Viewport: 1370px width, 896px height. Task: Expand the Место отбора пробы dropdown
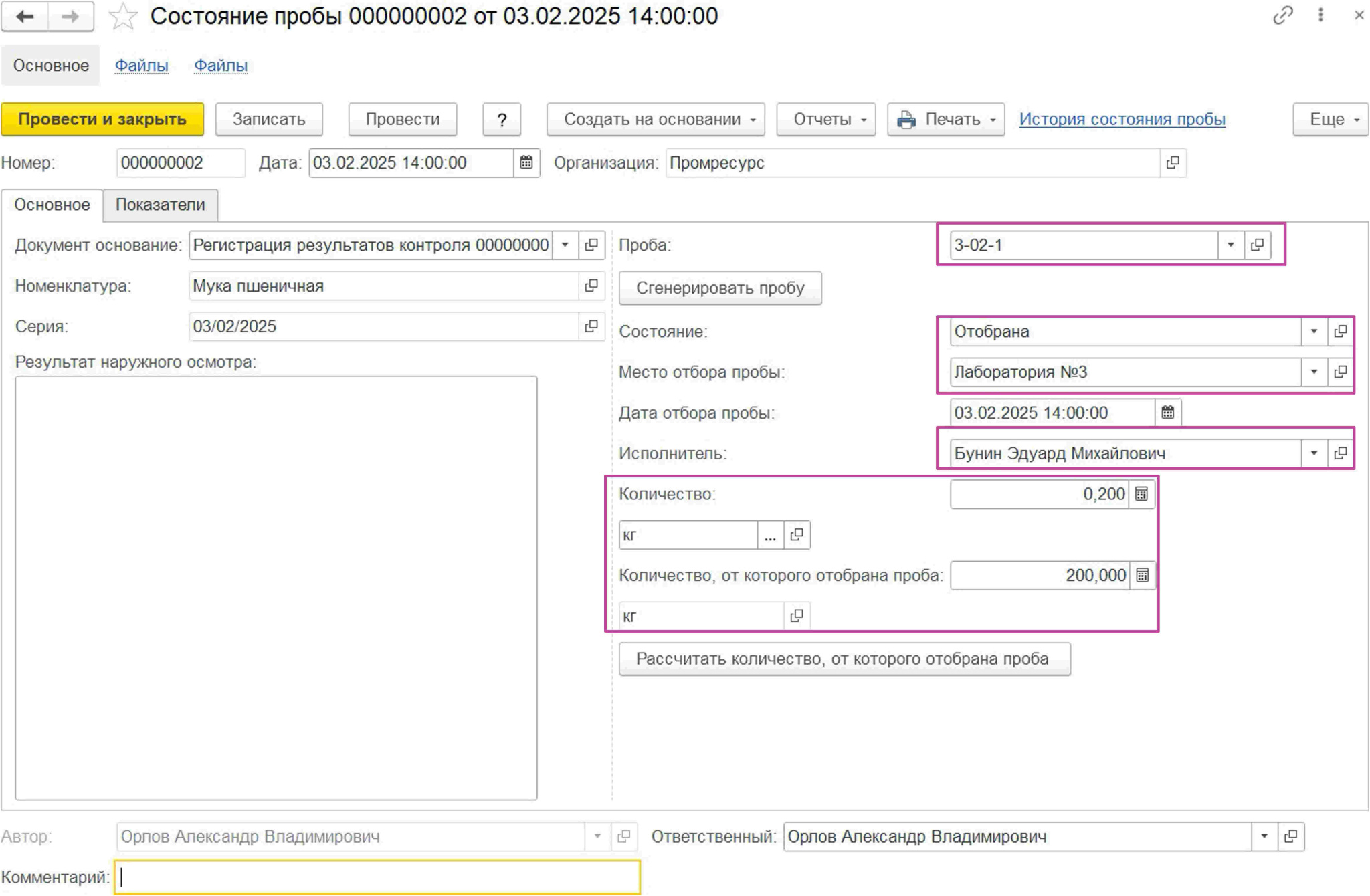pyautogui.click(x=1314, y=372)
